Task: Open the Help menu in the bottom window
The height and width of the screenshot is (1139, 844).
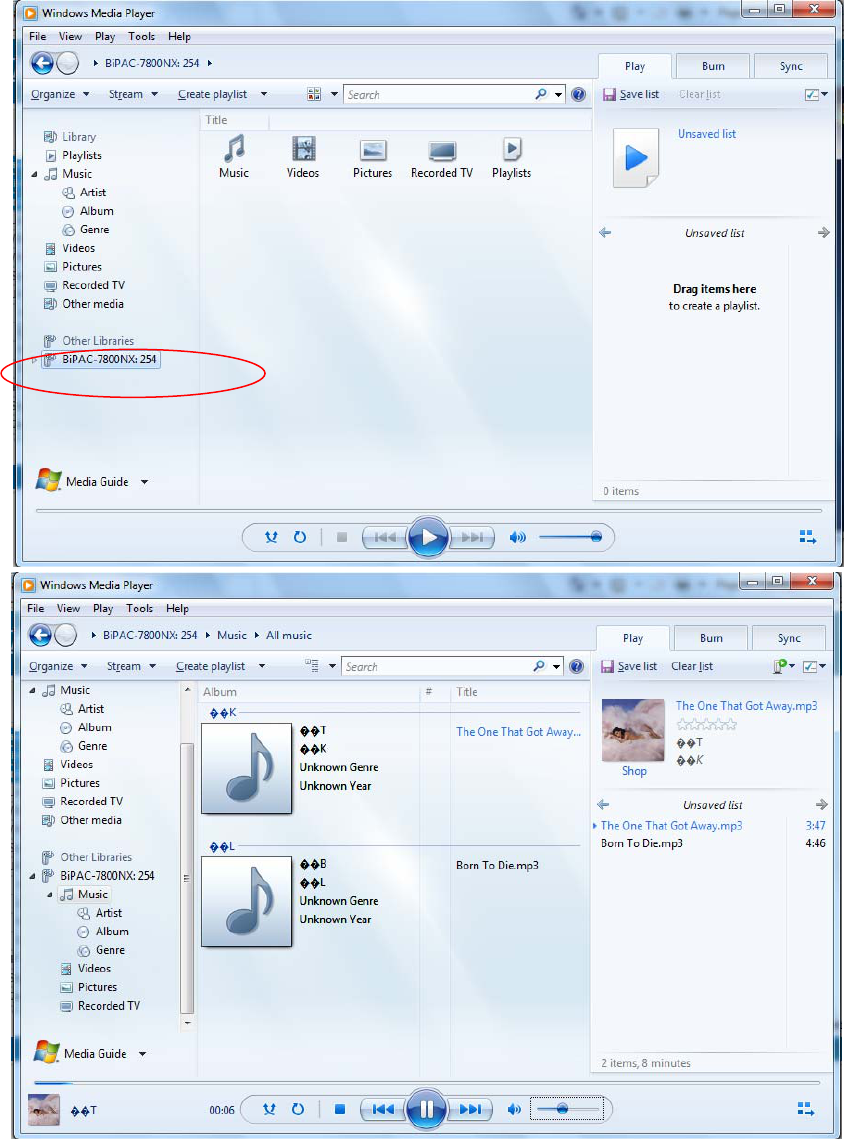Action: coord(177,609)
